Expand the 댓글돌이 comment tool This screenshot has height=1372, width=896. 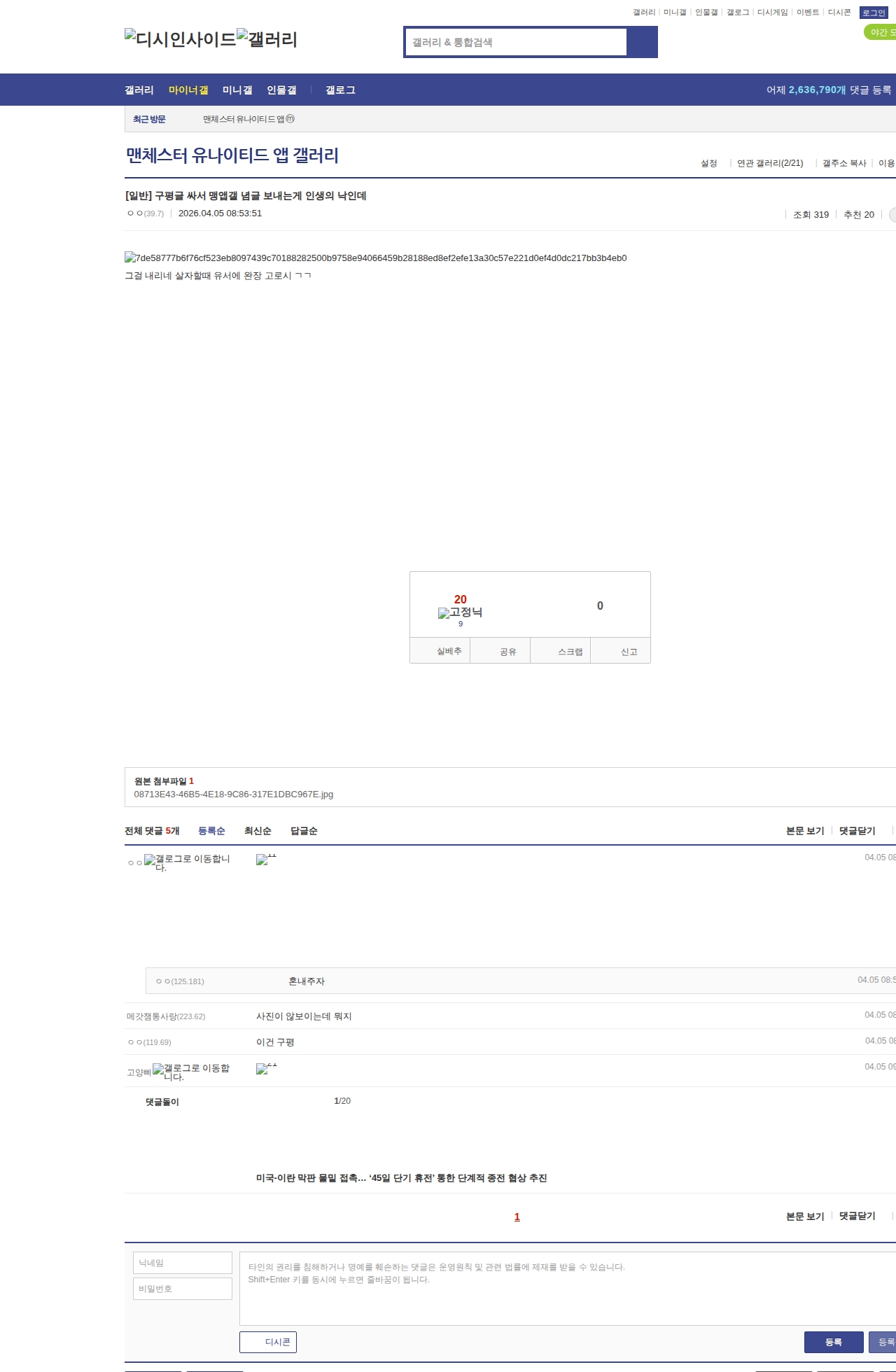pos(162,1102)
